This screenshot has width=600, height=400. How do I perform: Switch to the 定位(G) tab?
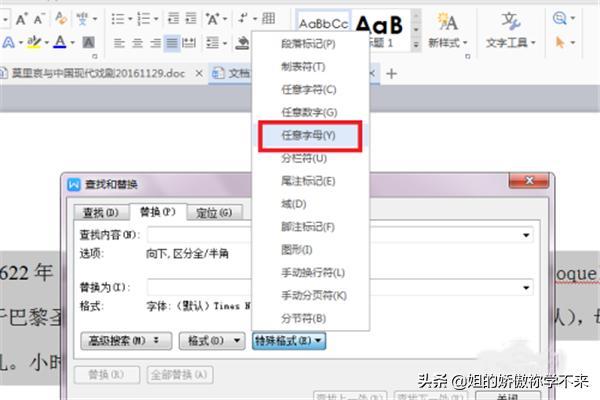214,213
